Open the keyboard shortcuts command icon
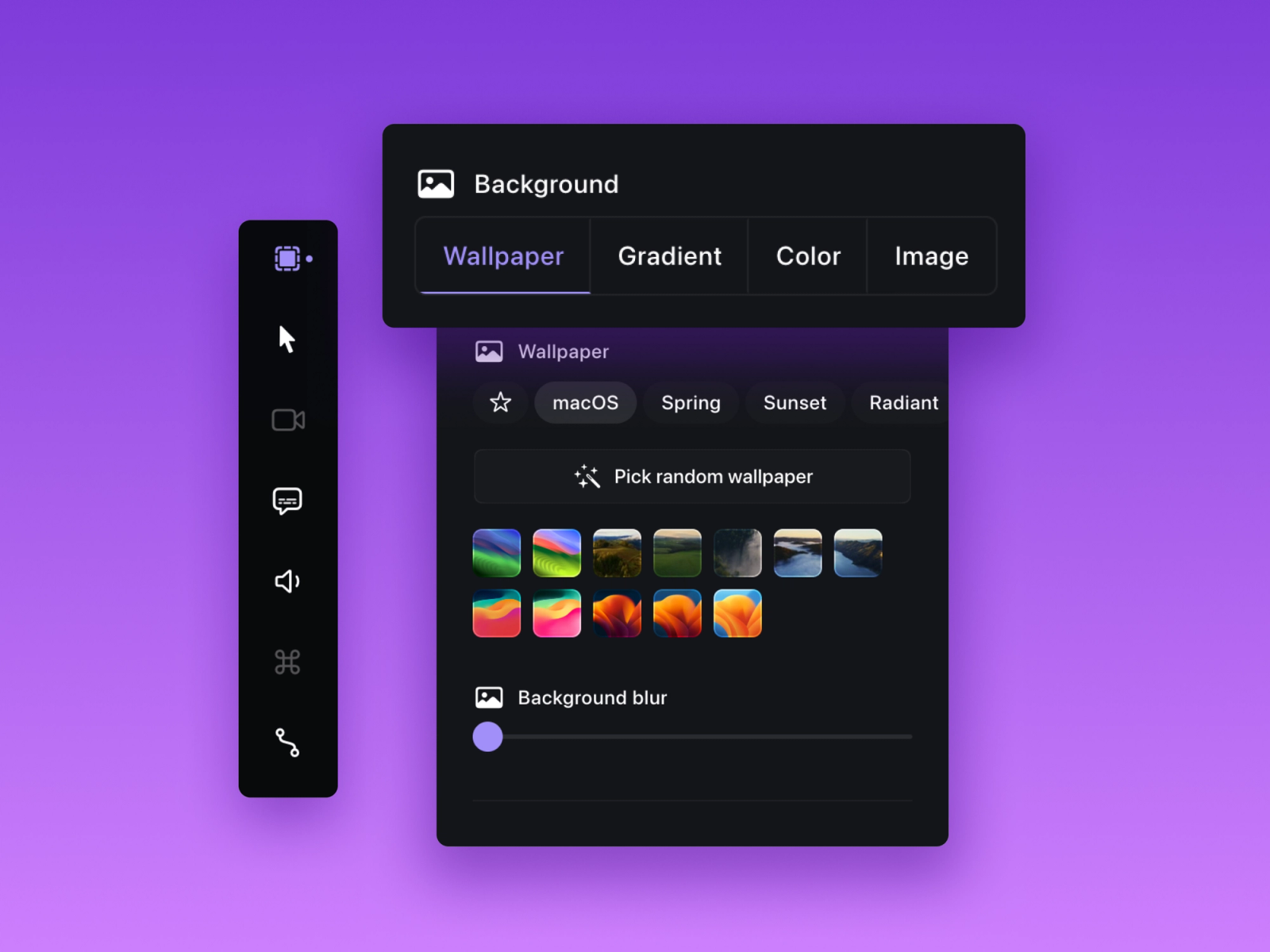The height and width of the screenshot is (952, 1270). click(287, 662)
